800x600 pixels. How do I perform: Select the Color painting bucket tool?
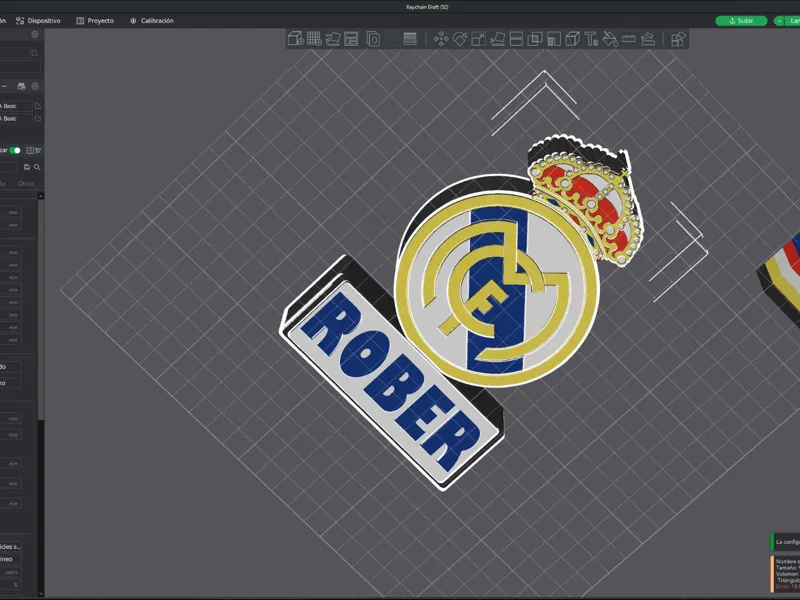[x=610, y=39]
